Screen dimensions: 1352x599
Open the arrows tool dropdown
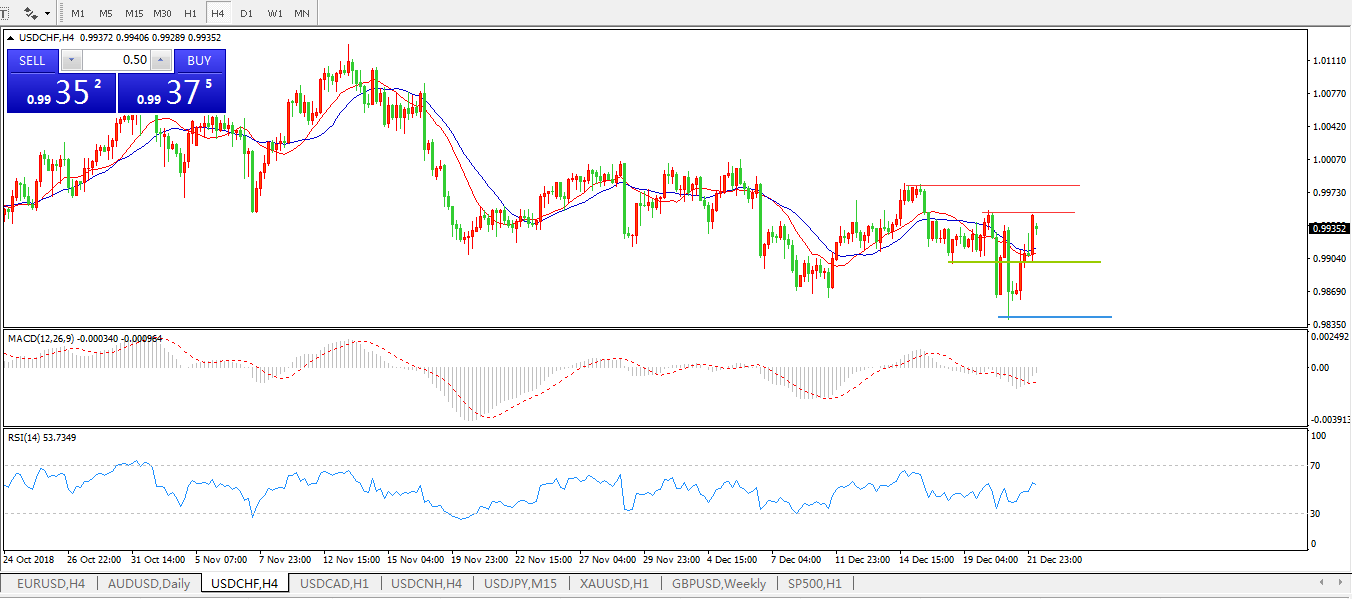(x=47, y=13)
